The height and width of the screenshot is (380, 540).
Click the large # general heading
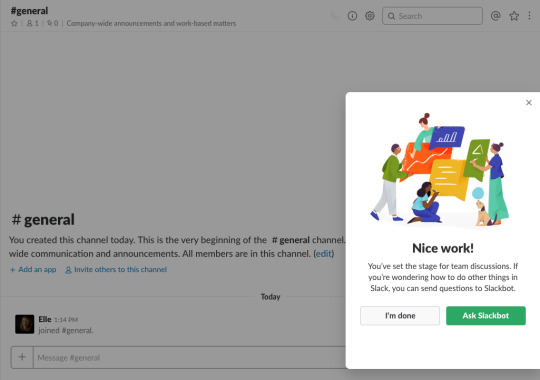click(x=43, y=219)
